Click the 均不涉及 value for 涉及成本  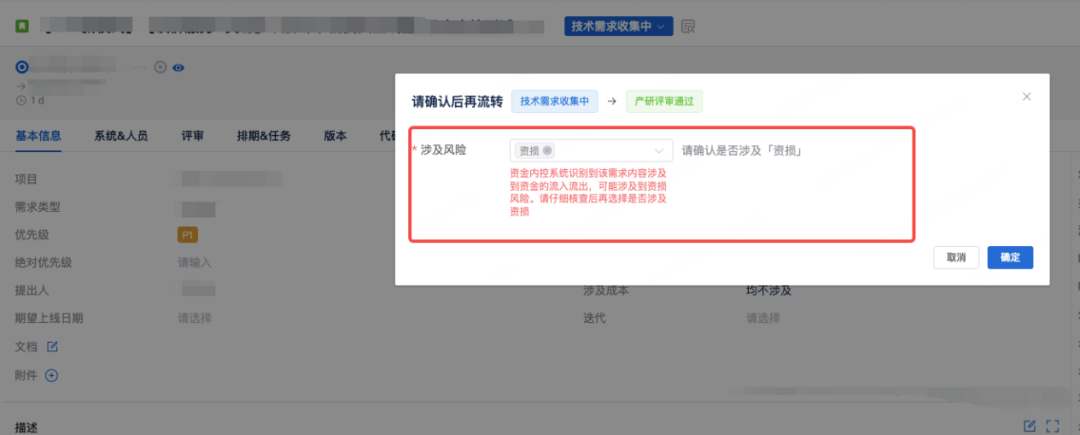(x=769, y=290)
